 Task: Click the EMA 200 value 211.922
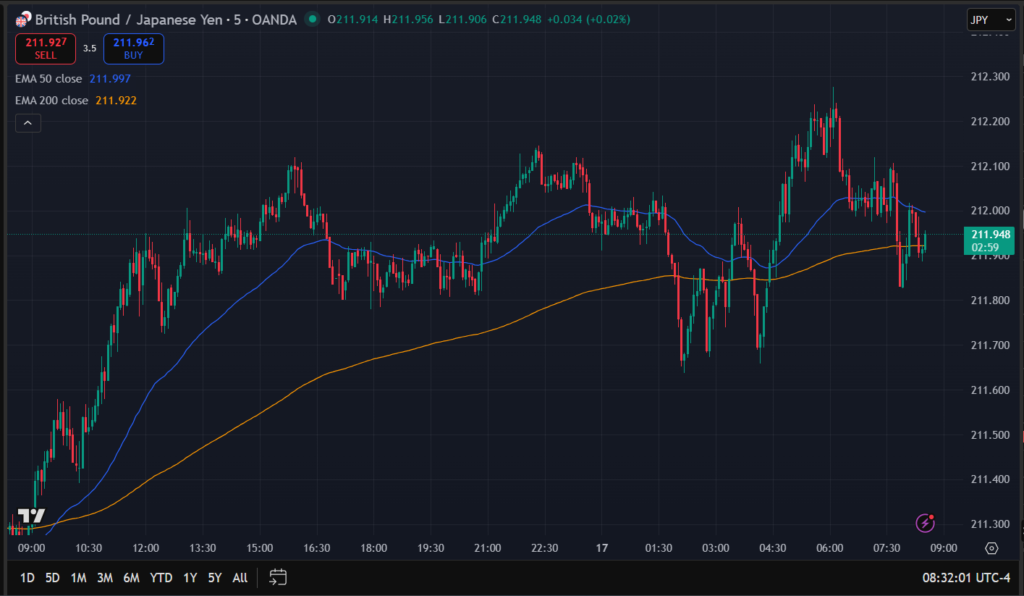coord(116,101)
